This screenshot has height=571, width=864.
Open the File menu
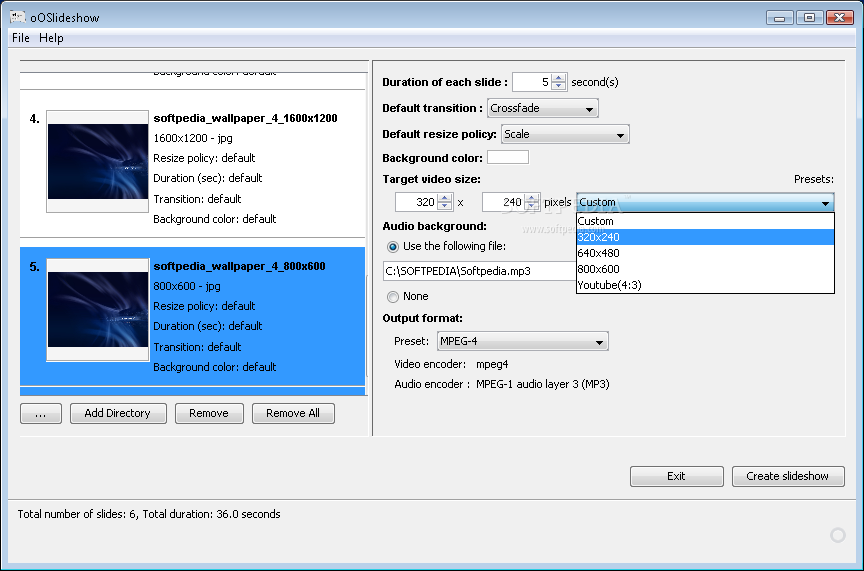[20, 38]
